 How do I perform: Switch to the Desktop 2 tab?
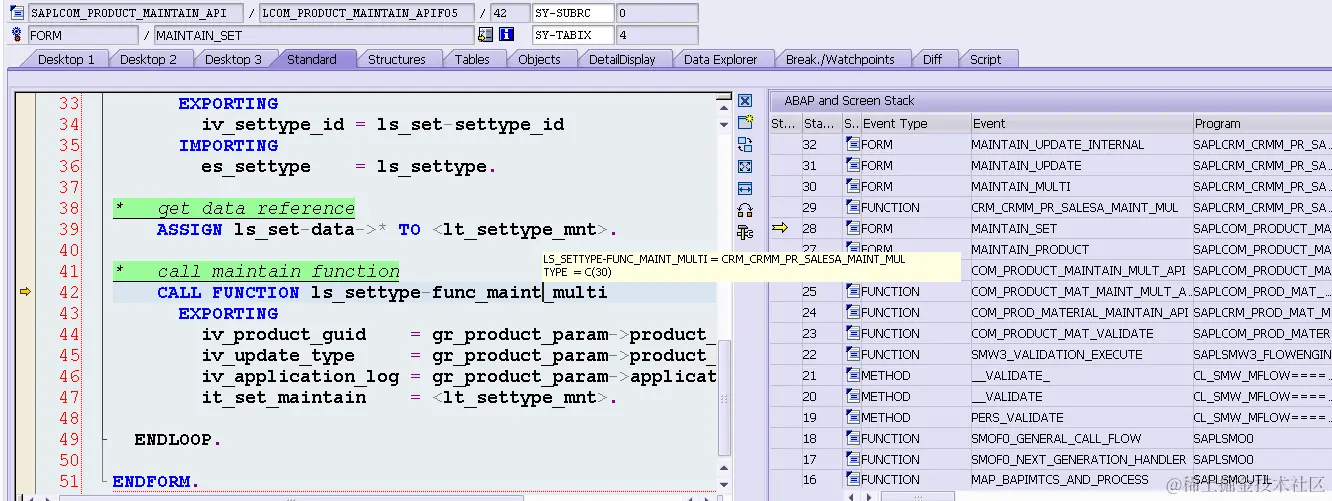tap(148, 59)
